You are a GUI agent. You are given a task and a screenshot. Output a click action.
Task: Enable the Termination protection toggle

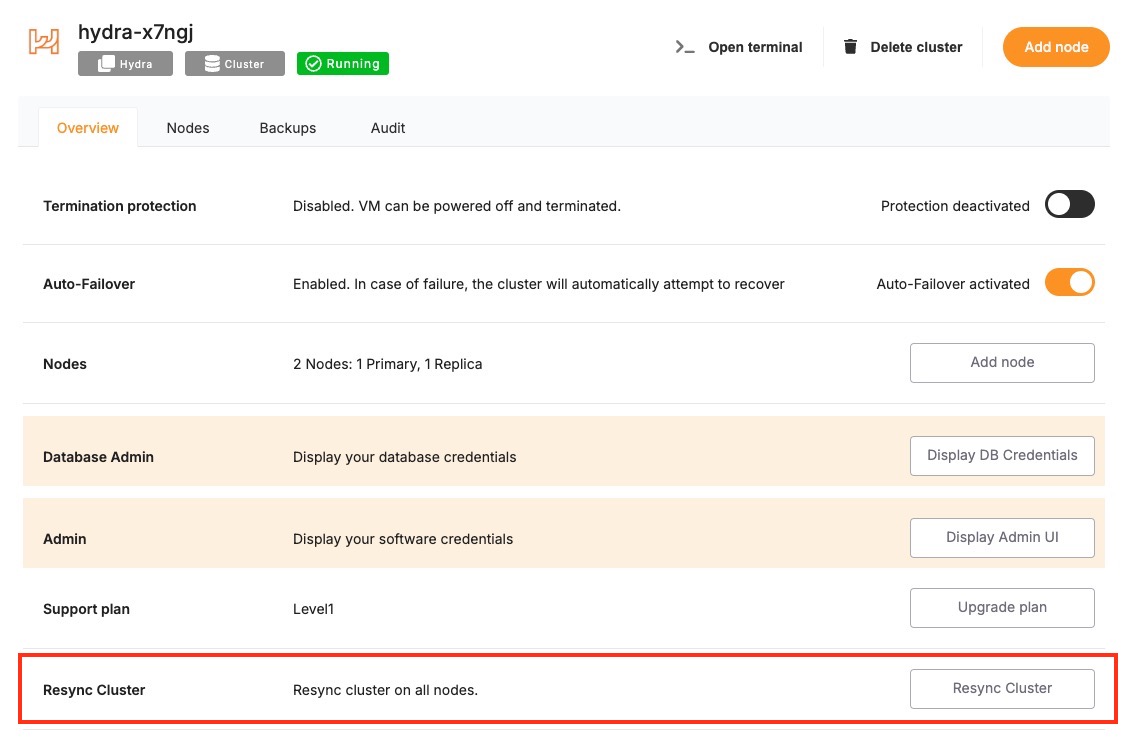(x=1069, y=205)
